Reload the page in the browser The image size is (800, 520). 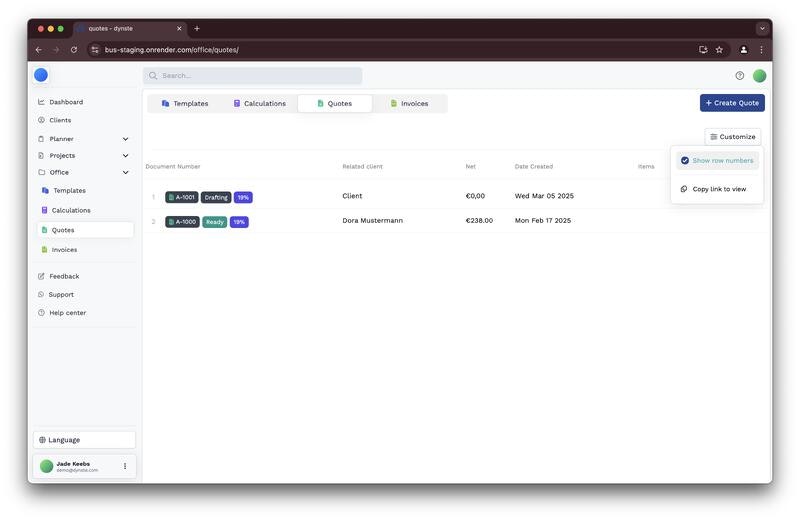pyautogui.click(x=74, y=49)
